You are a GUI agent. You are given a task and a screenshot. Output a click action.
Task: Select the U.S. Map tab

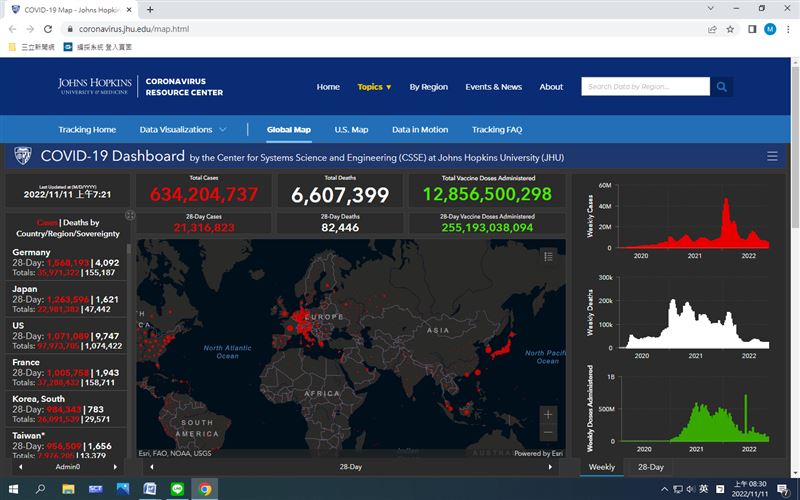[351, 130]
